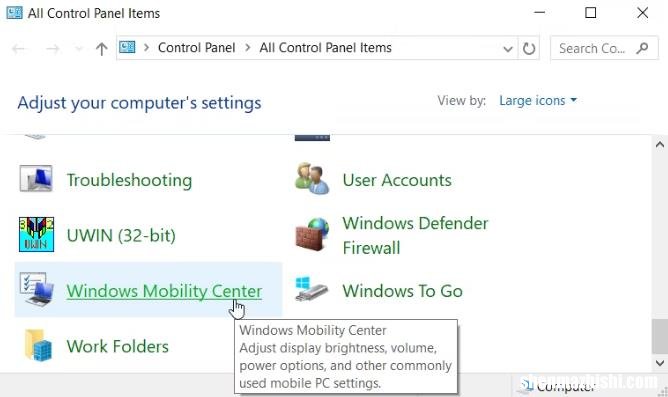Maximize the Control Panel window

click(590, 13)
